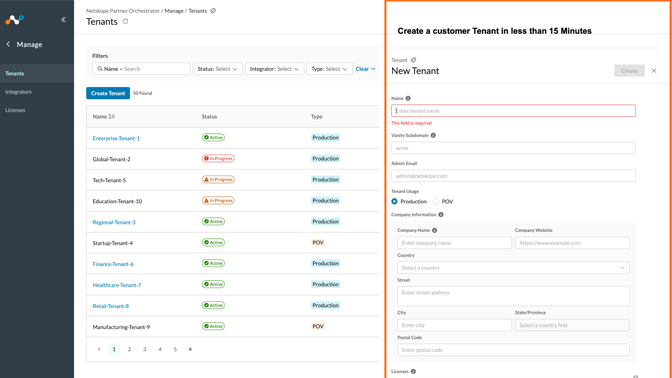Screen dimensions: 672x378
Task: Click In Progress badge for Global-Tenant-2
Action: [x=218, y=159]
